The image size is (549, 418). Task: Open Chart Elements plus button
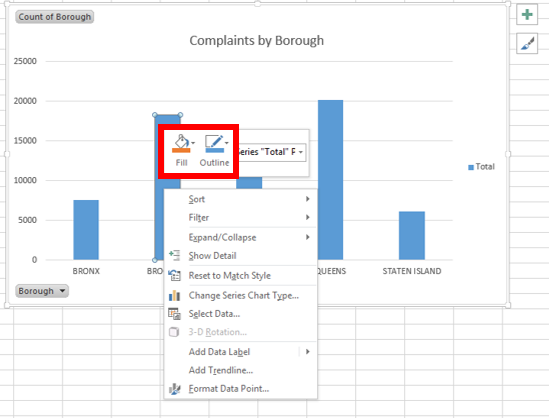click(527, 15)
